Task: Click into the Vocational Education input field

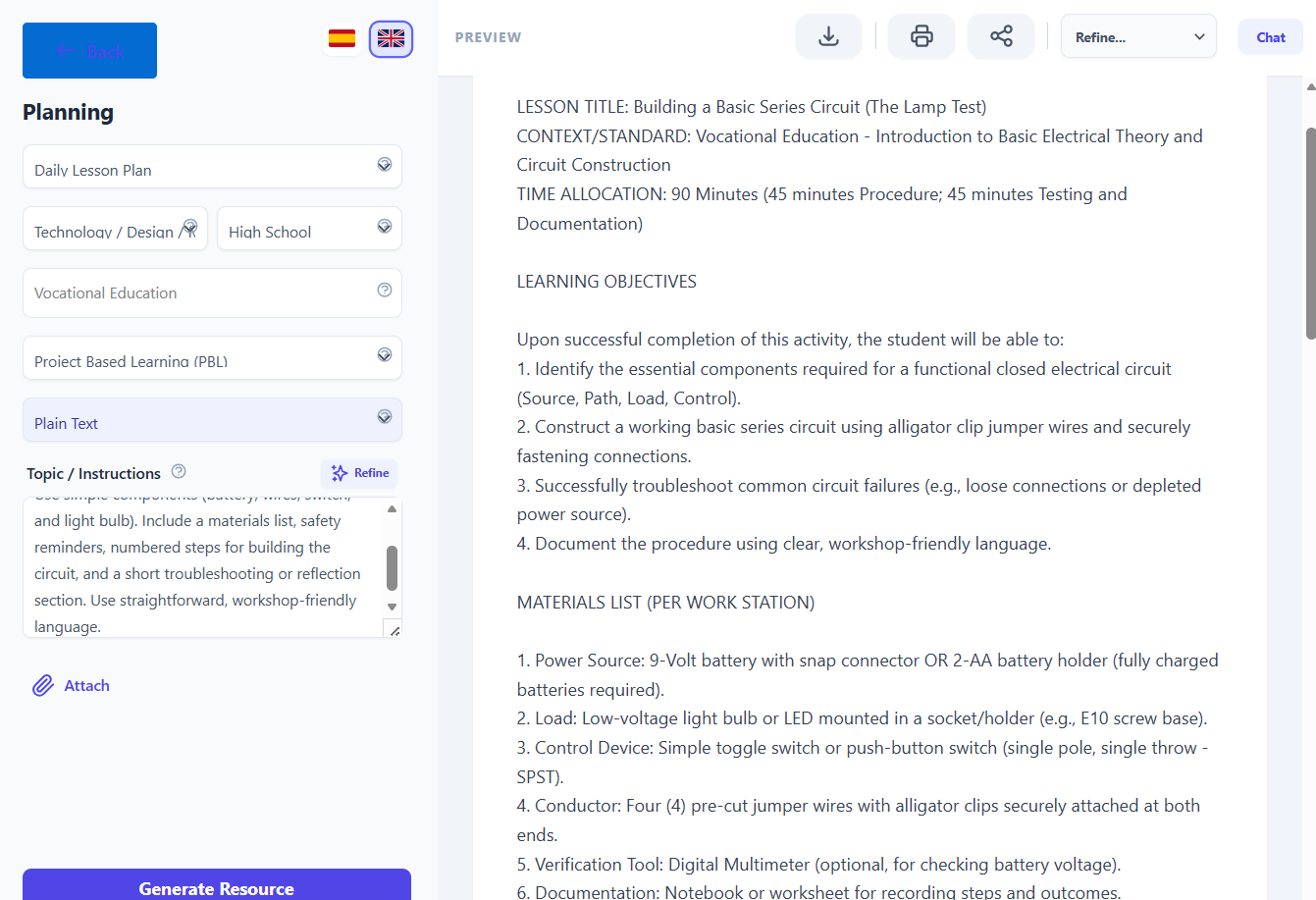Action: tap(196, 292)
